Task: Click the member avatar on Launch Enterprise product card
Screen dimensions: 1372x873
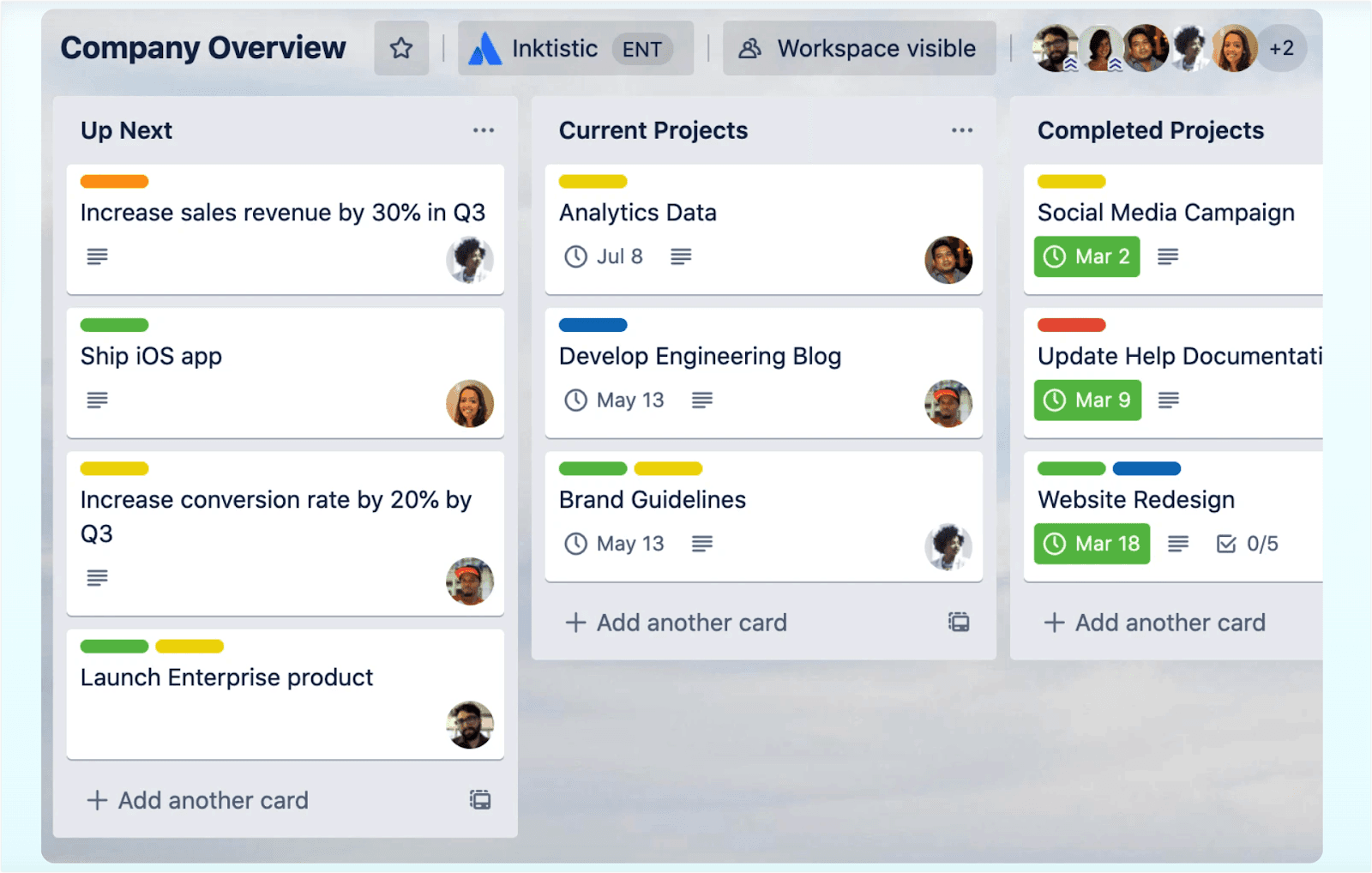Action: coord(470,725)
